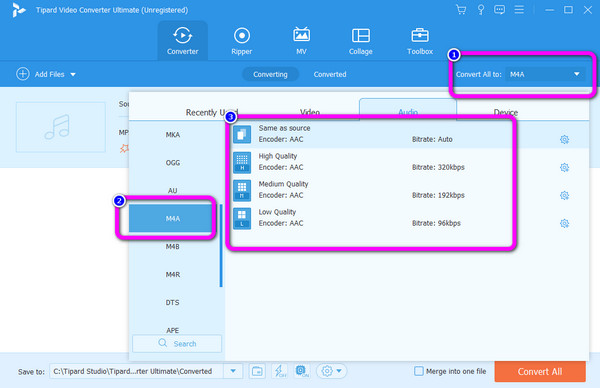Viewport: 600px width, 388px height.
Task: Click the Tipard app logo
Action: click(x=18, y=10)
